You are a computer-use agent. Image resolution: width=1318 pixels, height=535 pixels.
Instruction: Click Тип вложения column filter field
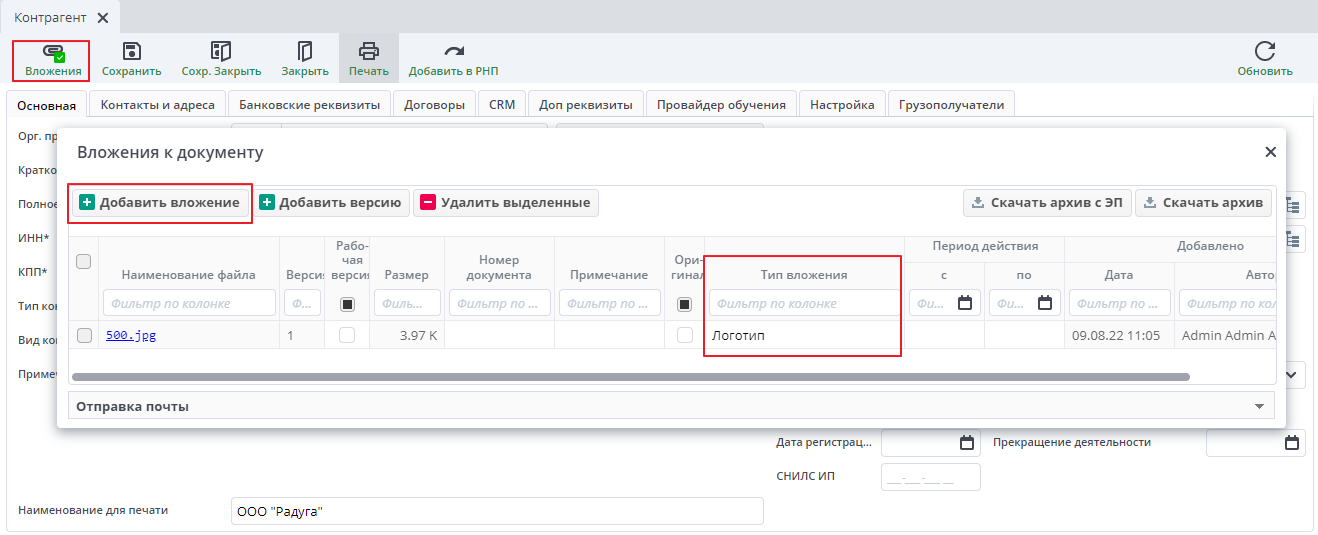point(805,303)
